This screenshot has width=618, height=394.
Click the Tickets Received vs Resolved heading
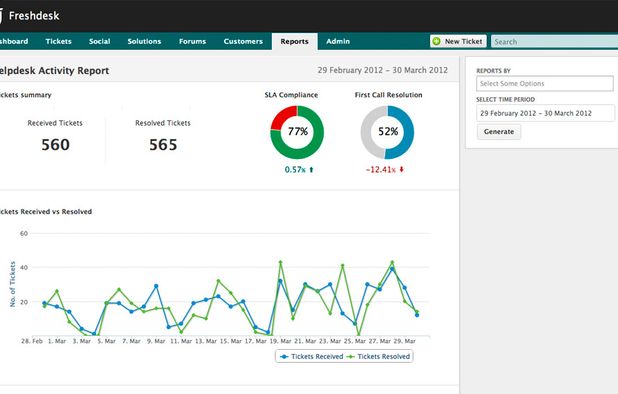click(46, 212)
